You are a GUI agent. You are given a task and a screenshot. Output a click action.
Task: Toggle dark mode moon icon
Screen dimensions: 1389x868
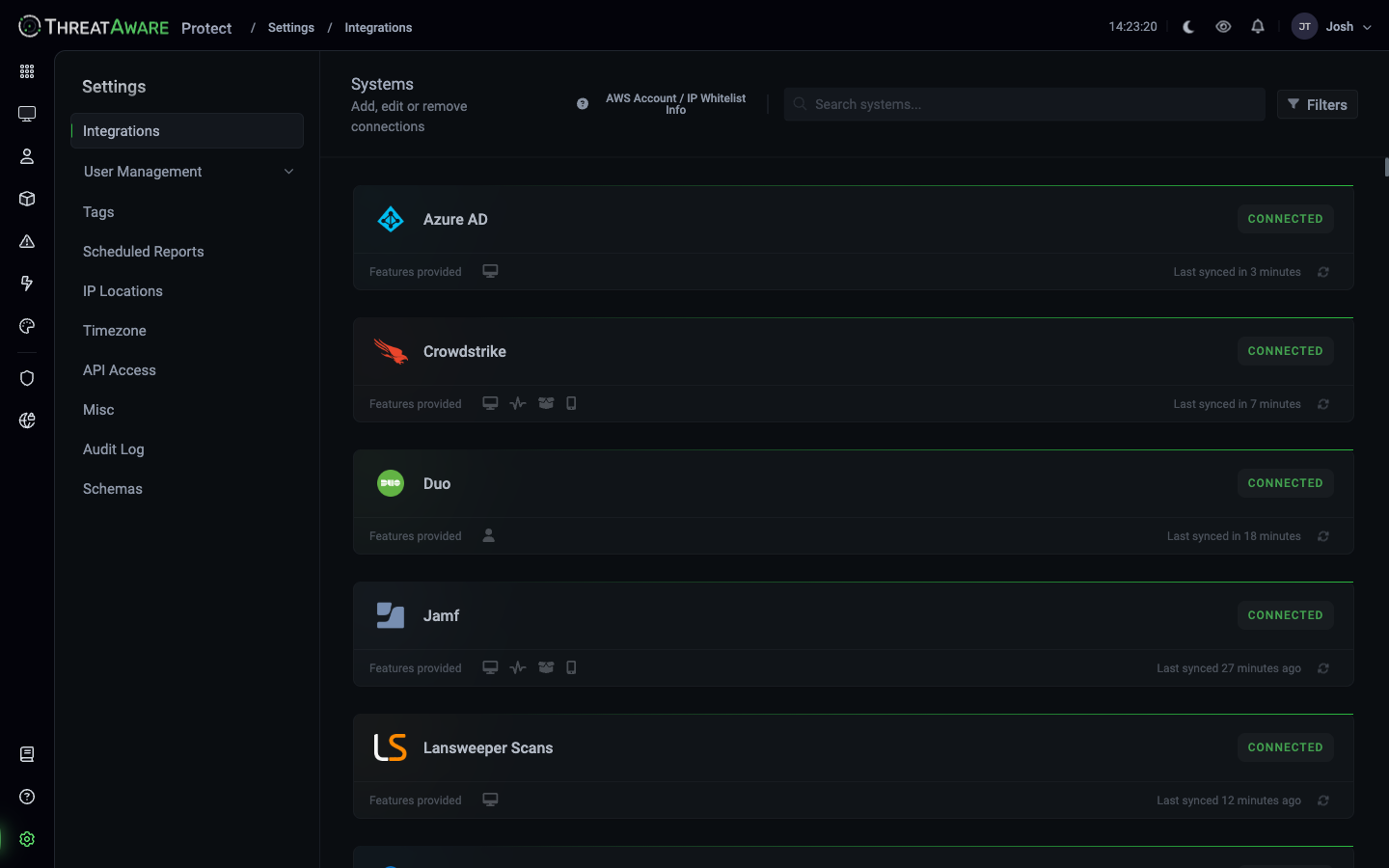click(x=1188, y=27)
